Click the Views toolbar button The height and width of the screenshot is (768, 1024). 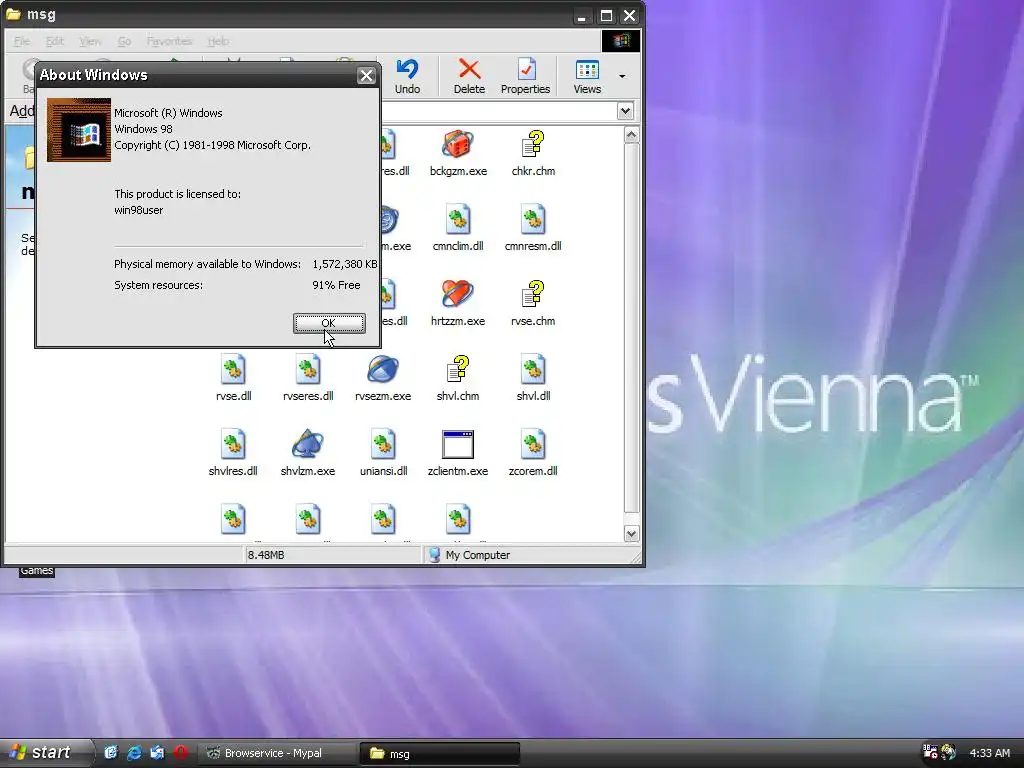(x=586, y=76)
